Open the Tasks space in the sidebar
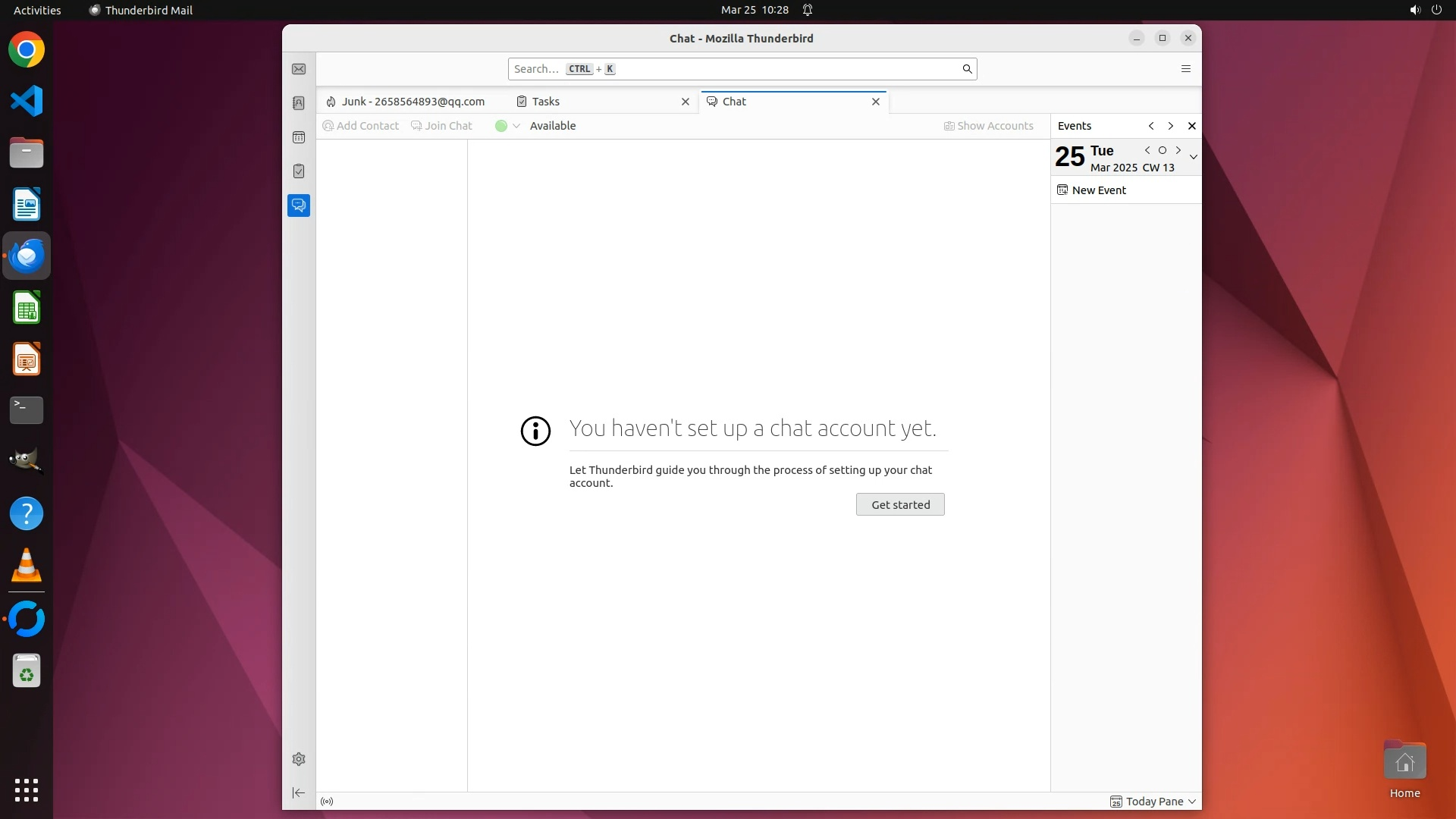 (x=299, y=171)
